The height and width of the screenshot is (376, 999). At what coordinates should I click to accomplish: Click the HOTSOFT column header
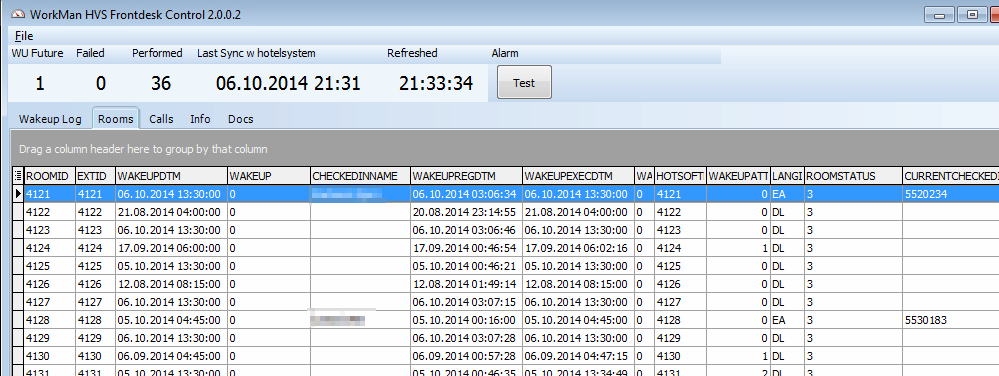[x=680, y=176]
